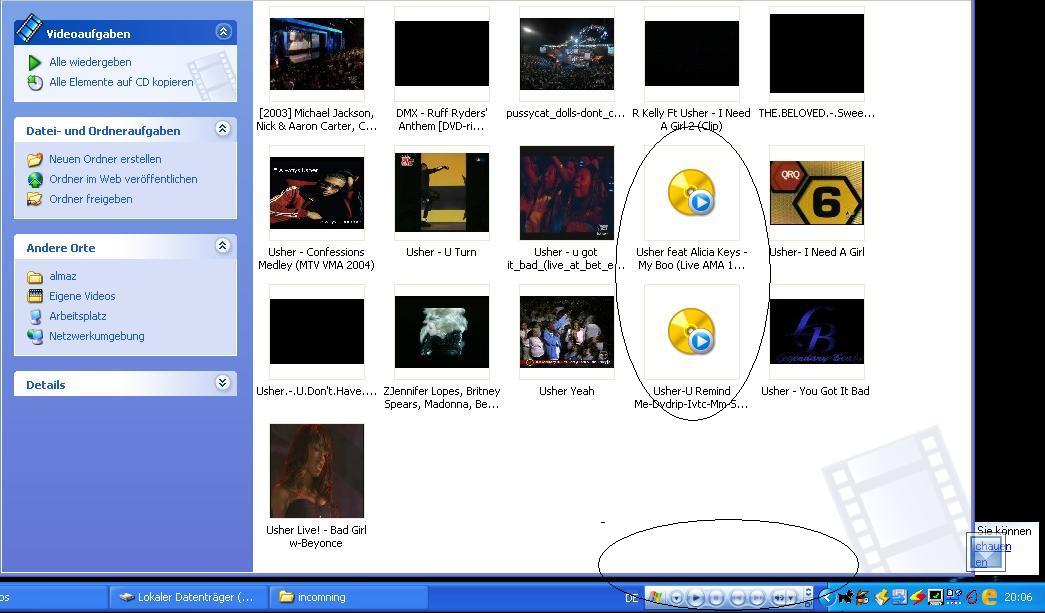Click the eMule donkey tray icon
Viewport: 1045px width, 613px height.
862,598
